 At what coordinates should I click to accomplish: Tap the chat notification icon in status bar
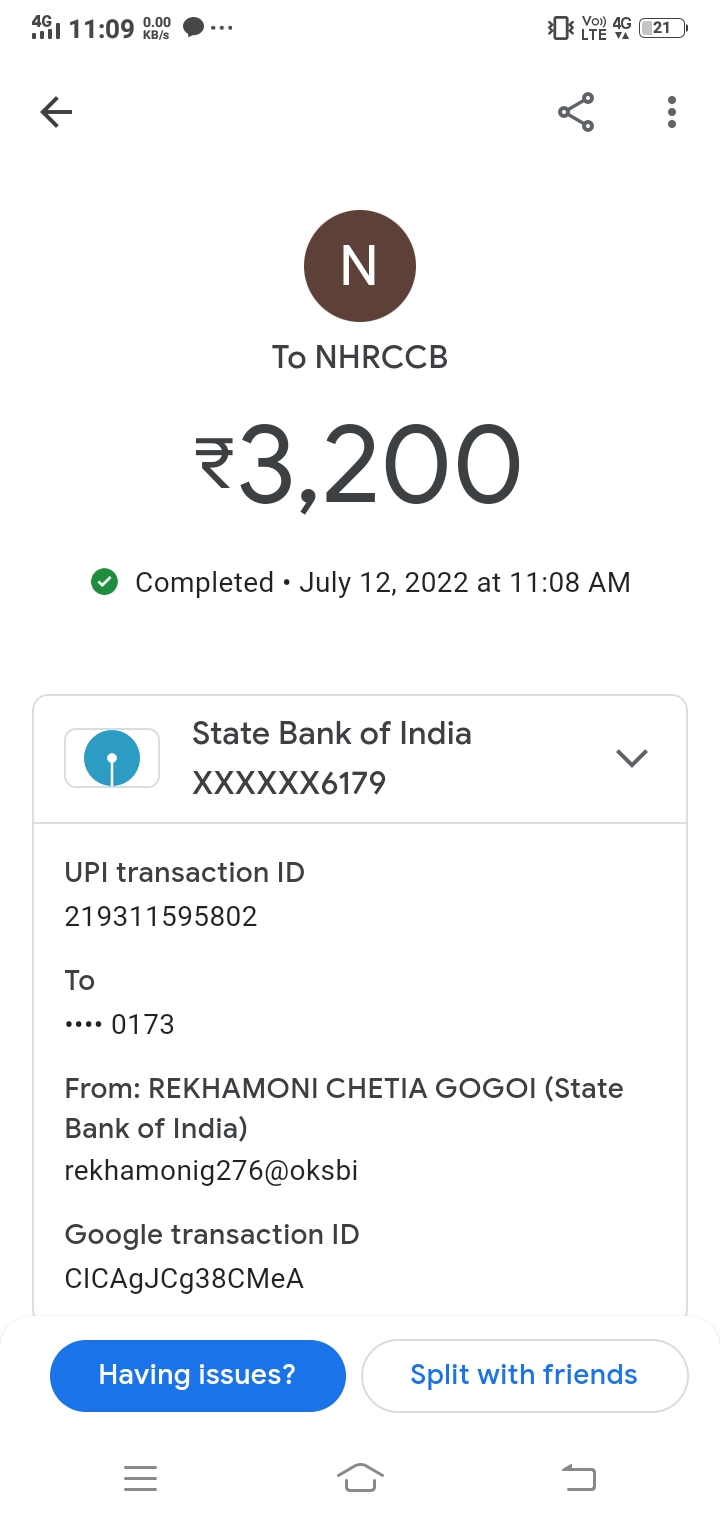(194, 28)
